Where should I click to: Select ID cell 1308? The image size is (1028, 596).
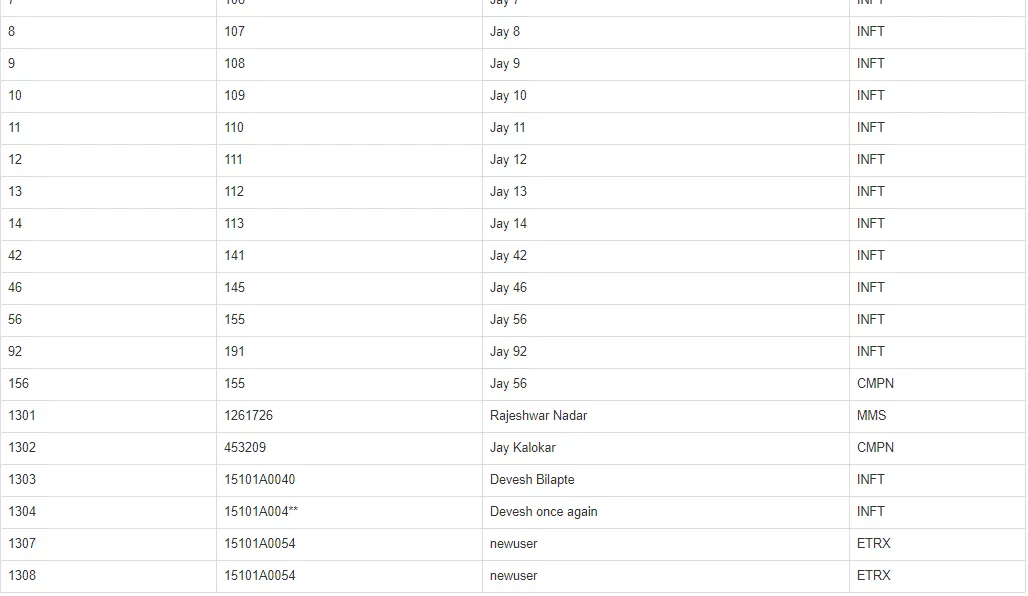tap(108, 576)
